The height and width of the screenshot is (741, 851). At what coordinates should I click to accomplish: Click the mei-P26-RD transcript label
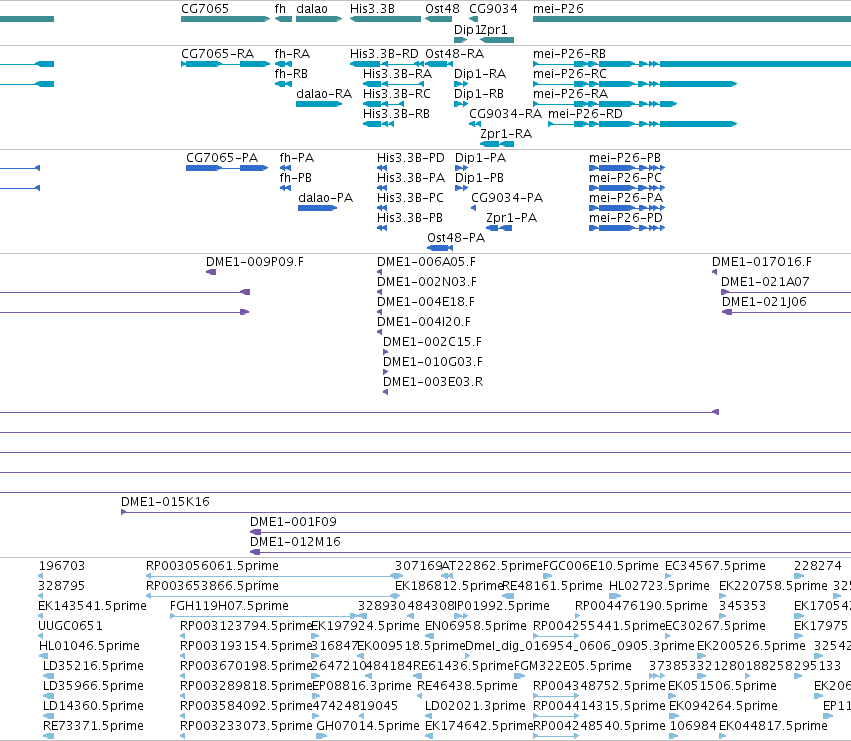coord(585,114)
